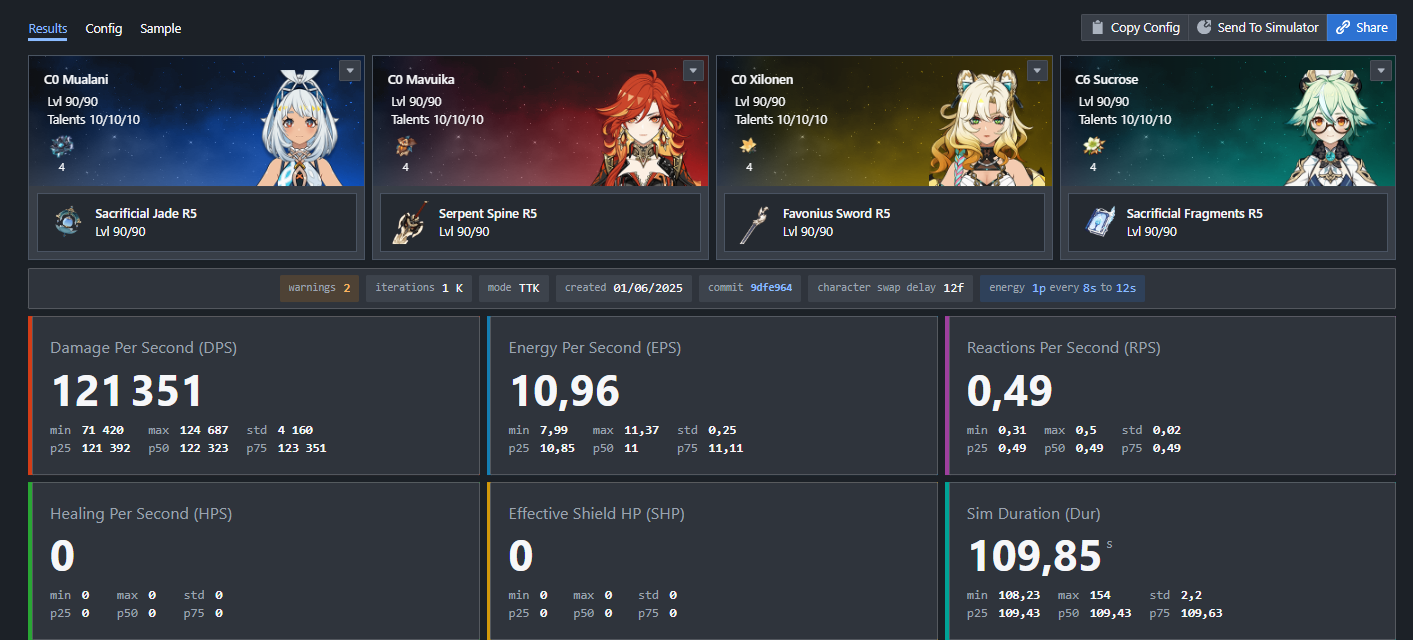Click the iterations 1 K badge
The height and width of the screenshot is (640, 1413).
pos(419,288)
